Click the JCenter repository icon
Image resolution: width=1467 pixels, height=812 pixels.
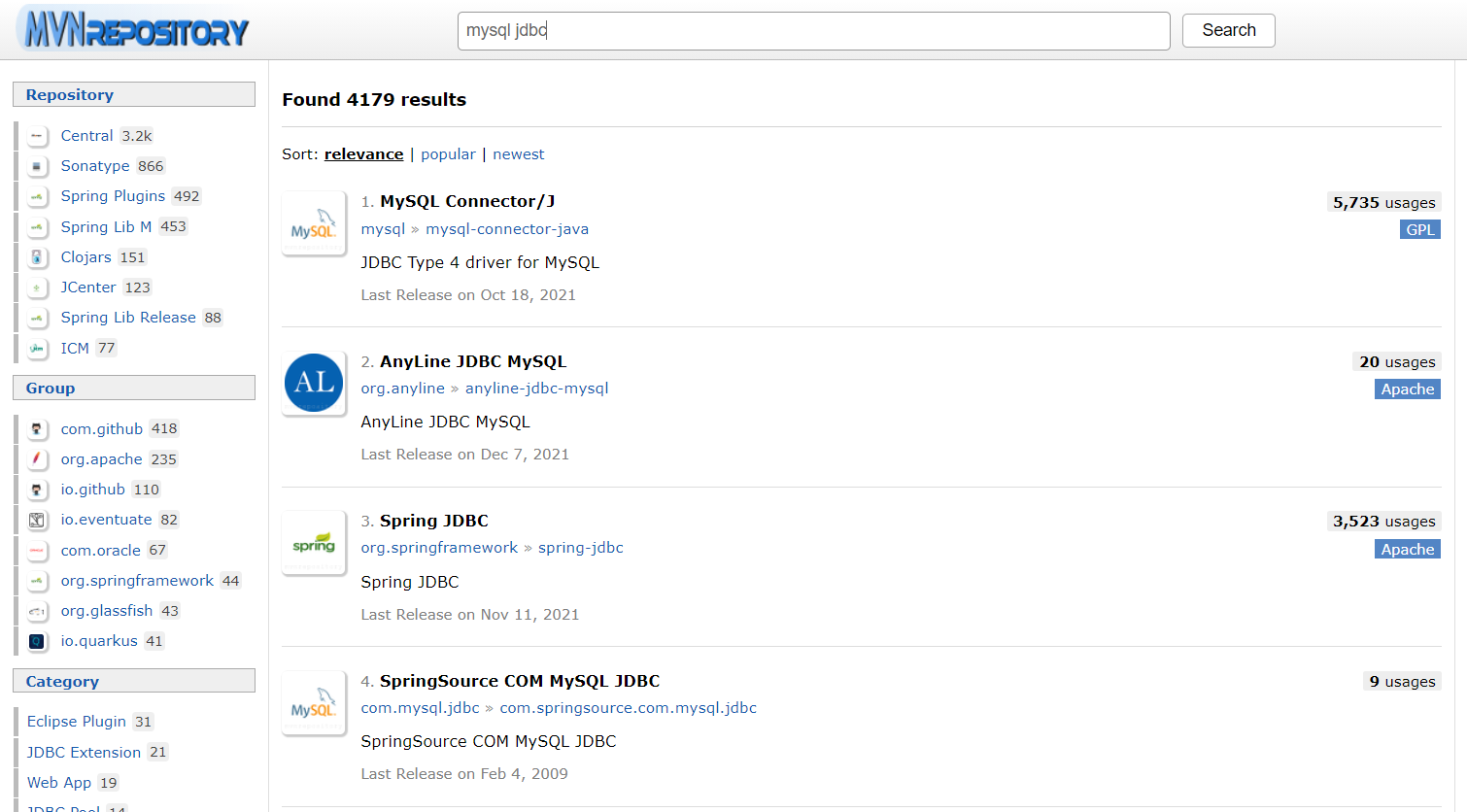pos(37,288)
